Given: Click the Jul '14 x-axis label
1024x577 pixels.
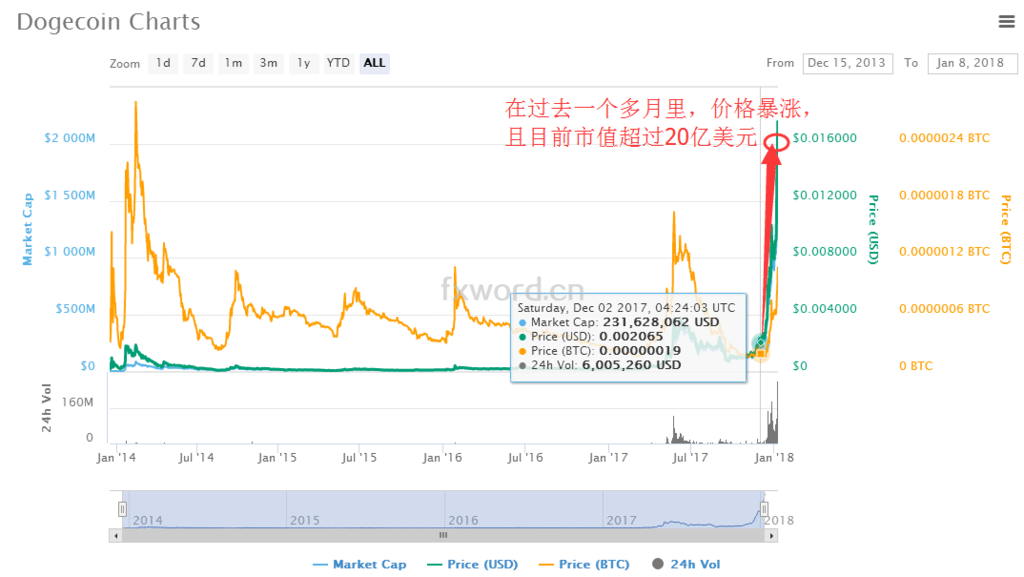Looking at the screenshot, I should (x=197, y=458).
